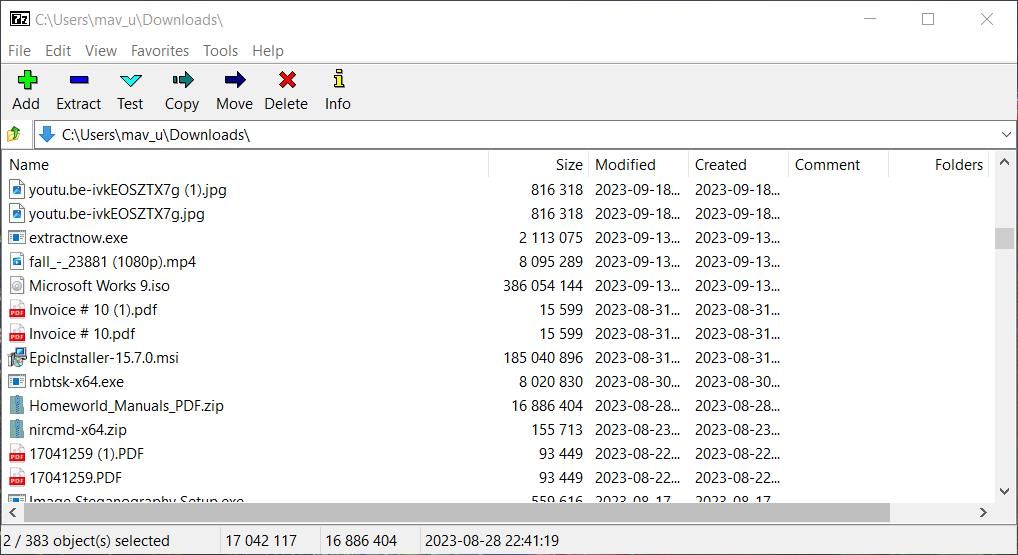Select the Homeworld_Manuals_PDF.zip file

tap(126, 405)
